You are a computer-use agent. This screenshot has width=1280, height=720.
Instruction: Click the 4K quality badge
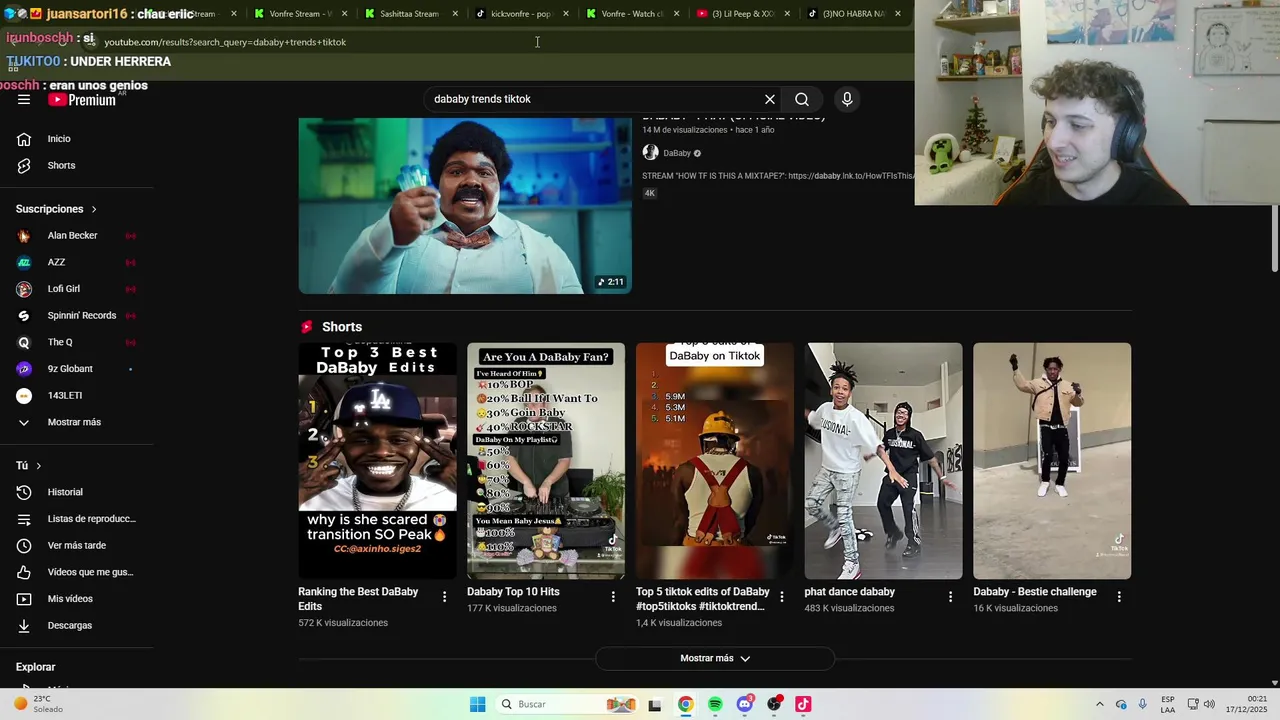coord(649,193)
